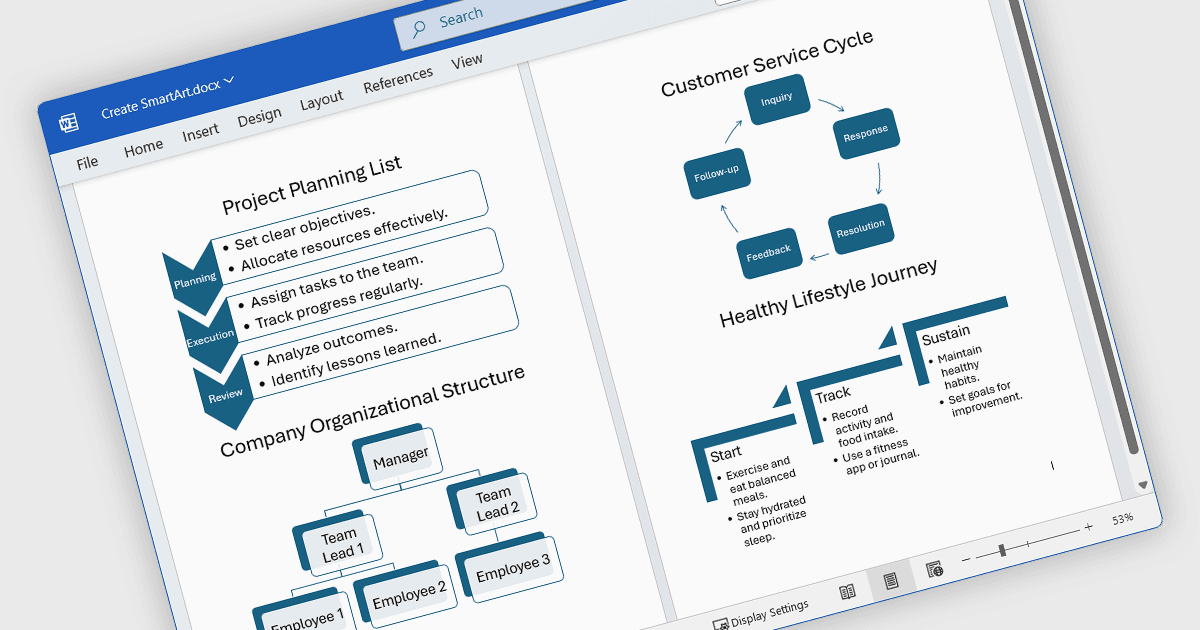Select the Employee 3 box
Image resolution: width=1200 pixels, height=630 pixels.
point(509,568)
